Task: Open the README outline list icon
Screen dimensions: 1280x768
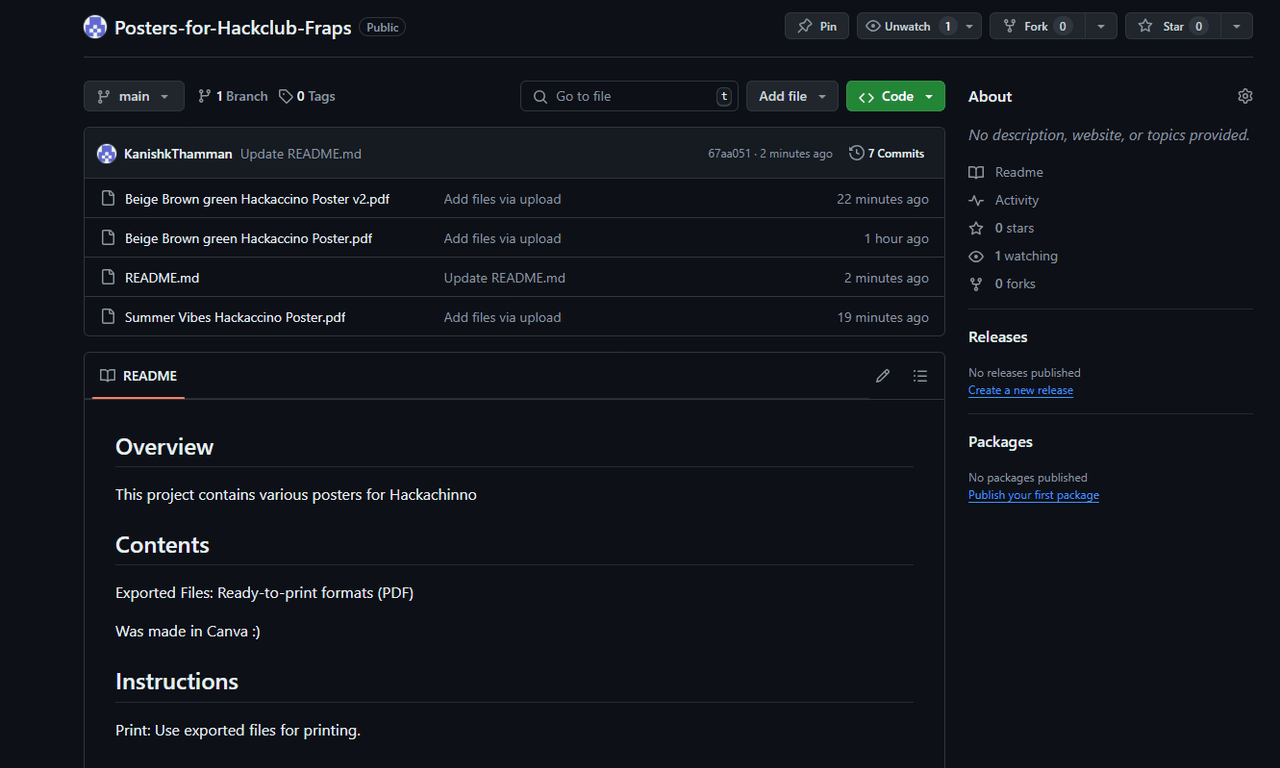Action: tap(920, 376)
